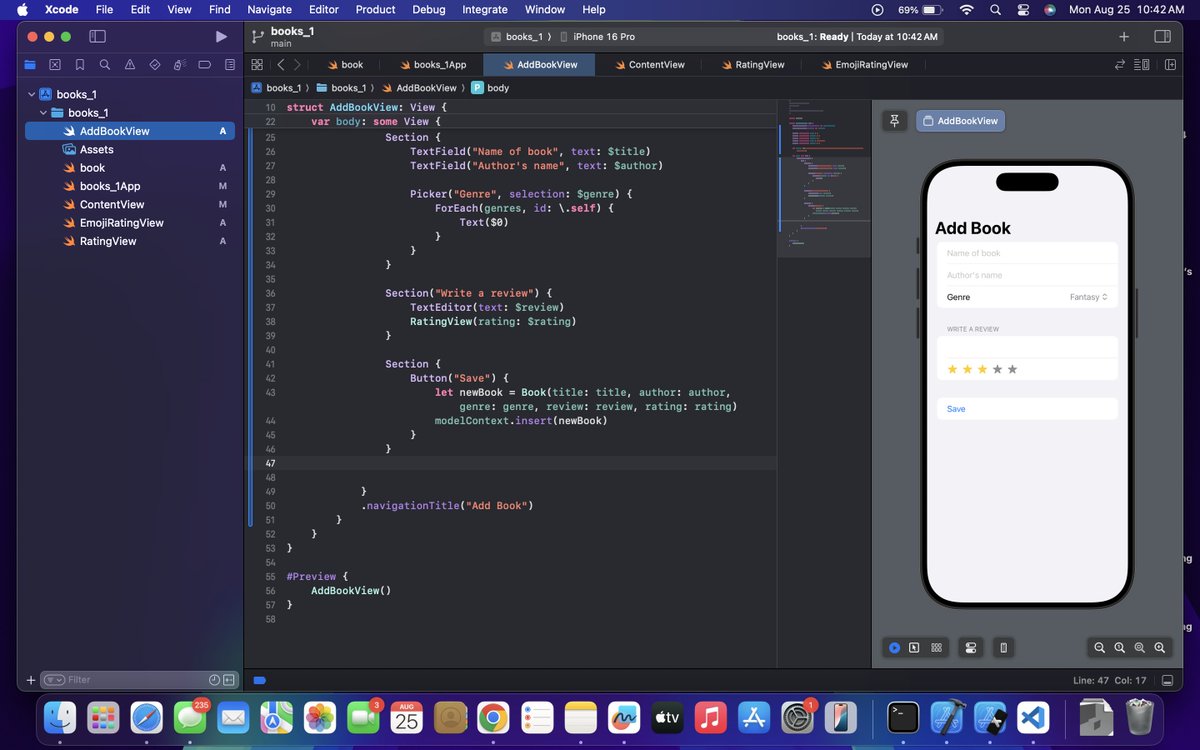1200x750 pixels.
Task: Open Terminal from the Dock
Action: point(903,717)
